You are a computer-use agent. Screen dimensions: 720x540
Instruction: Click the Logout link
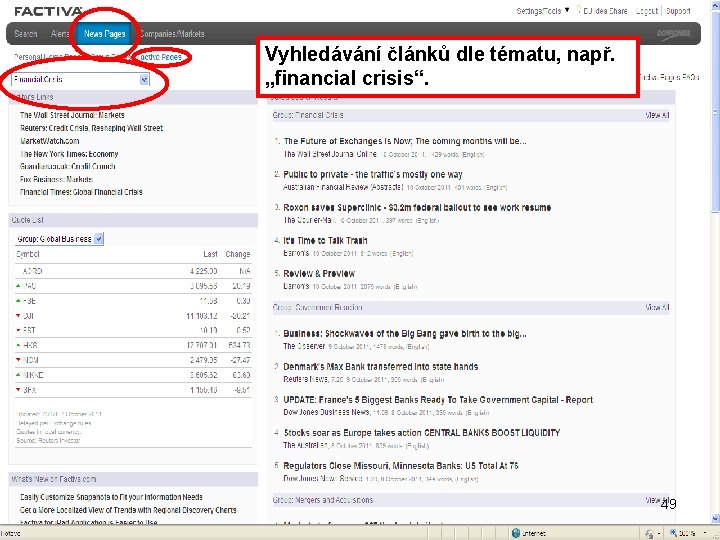tap(647, 11)
